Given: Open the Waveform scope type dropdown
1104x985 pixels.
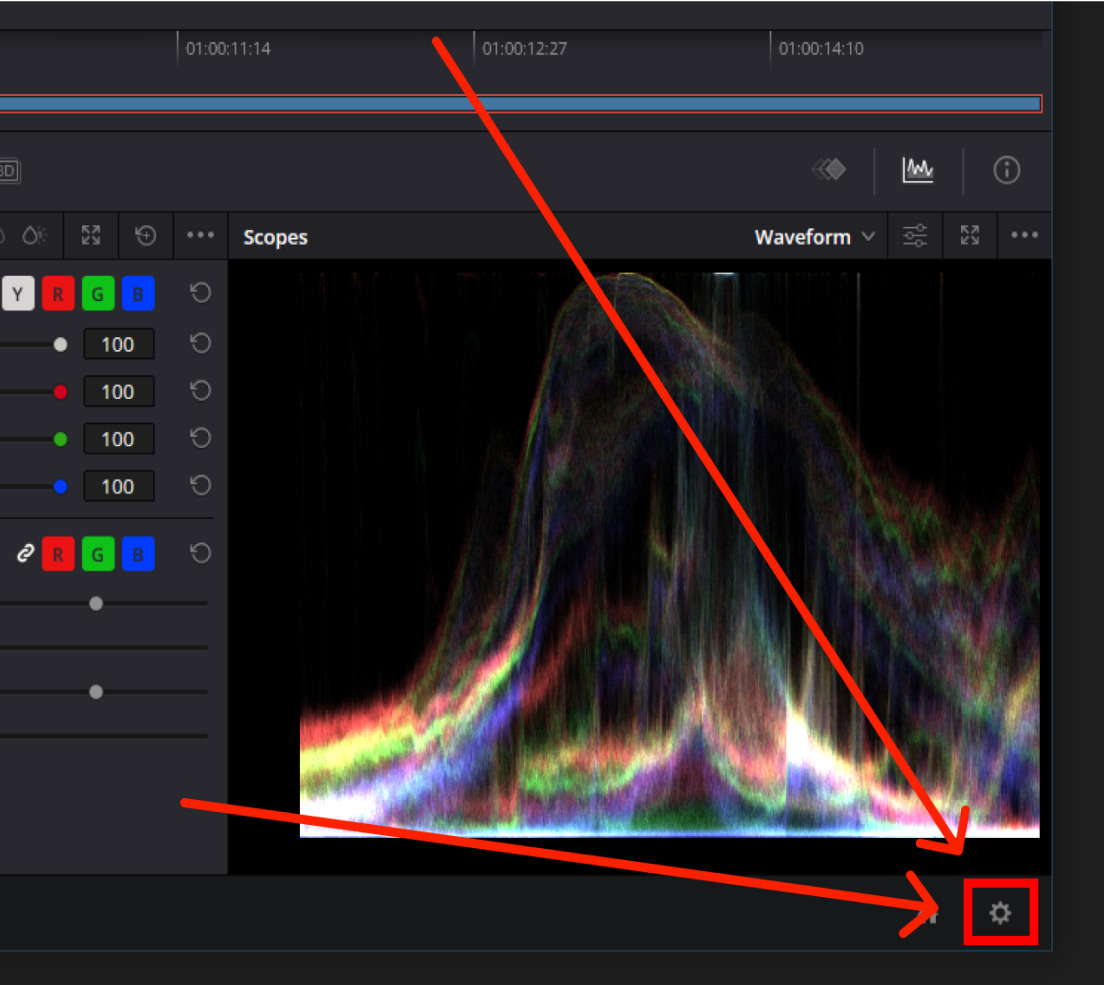Looking at the screenshot, I should point(814,237).
